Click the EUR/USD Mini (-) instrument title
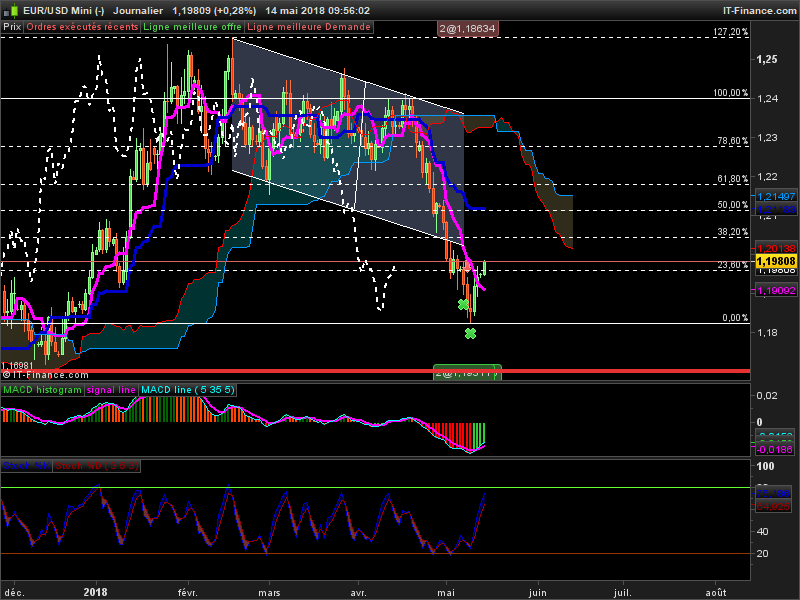The width and height of the screenshot is (800, 600). point(63,10)
